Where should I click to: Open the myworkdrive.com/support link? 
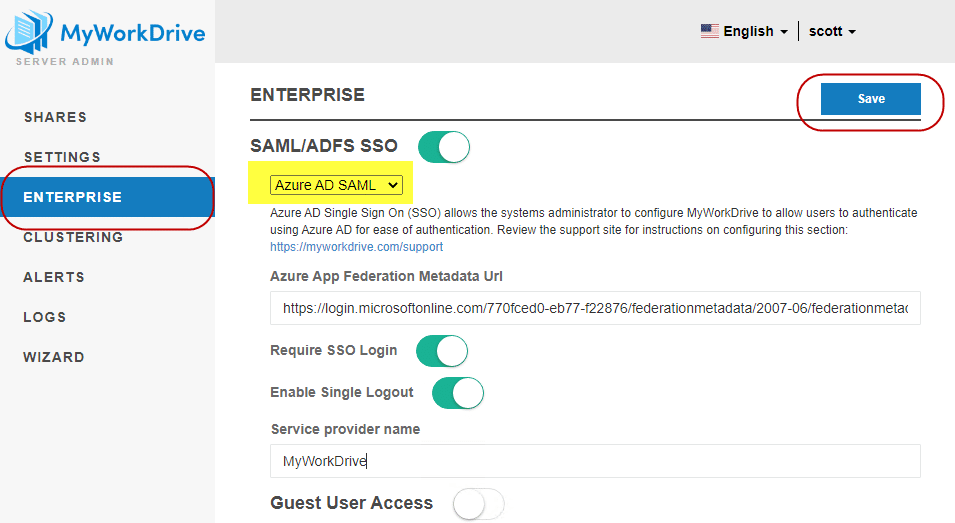coord(356,247)
